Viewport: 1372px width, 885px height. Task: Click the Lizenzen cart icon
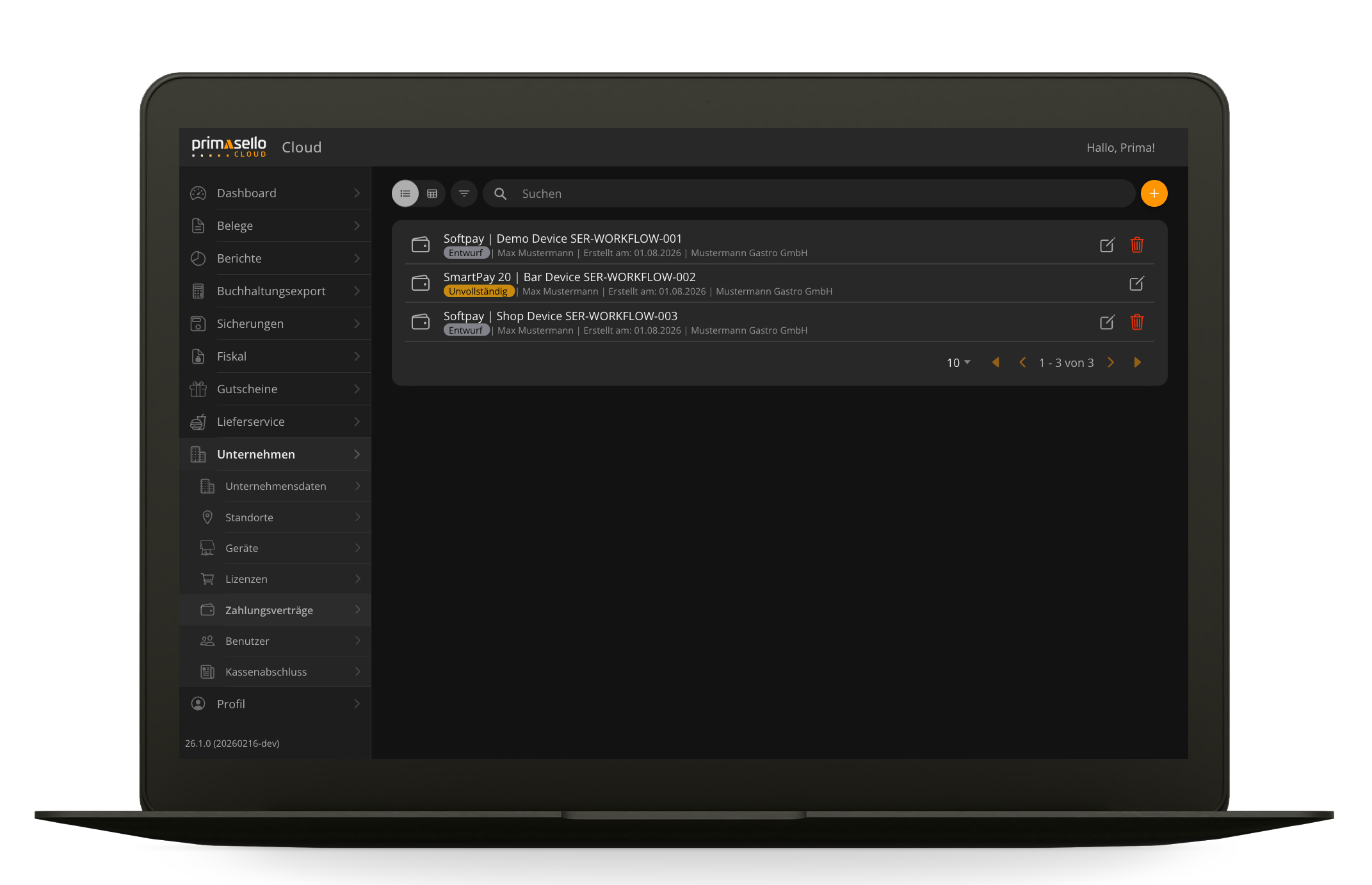click(207, 578)
